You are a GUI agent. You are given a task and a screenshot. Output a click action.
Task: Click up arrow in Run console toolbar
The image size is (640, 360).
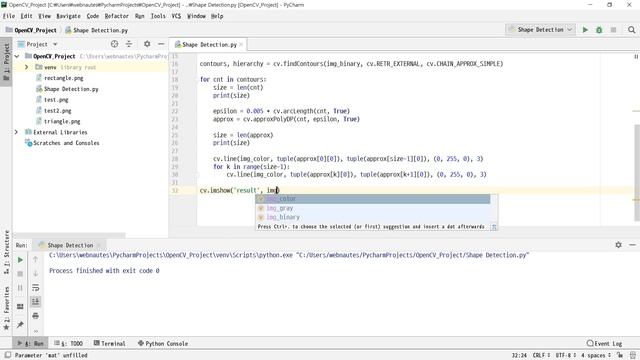pos(36,260)
